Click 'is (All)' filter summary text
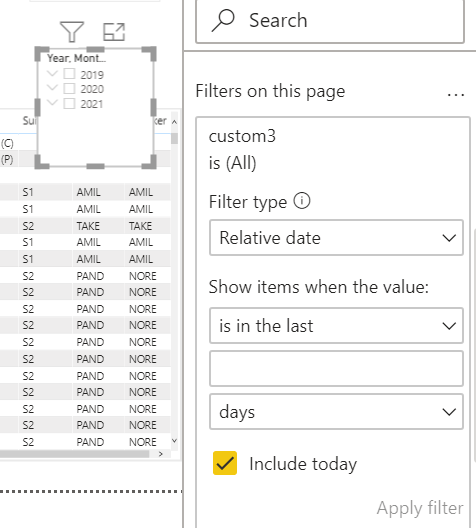The width and height of the screenshot is (476, 528). [x=233, y=163]
